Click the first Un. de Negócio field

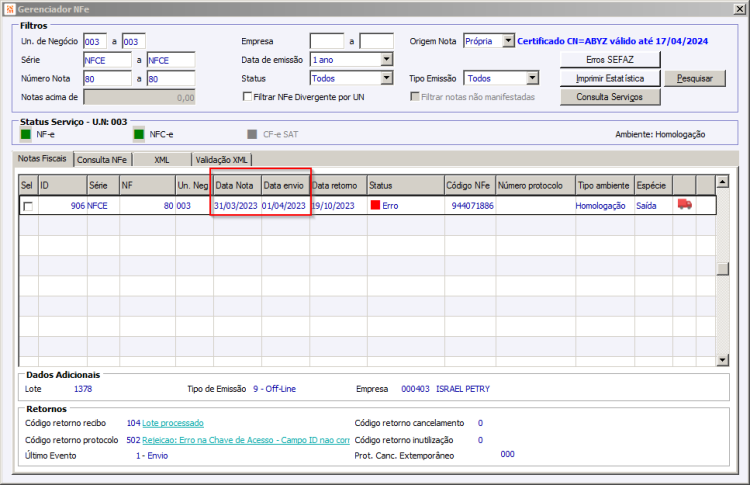pos(95,42)
